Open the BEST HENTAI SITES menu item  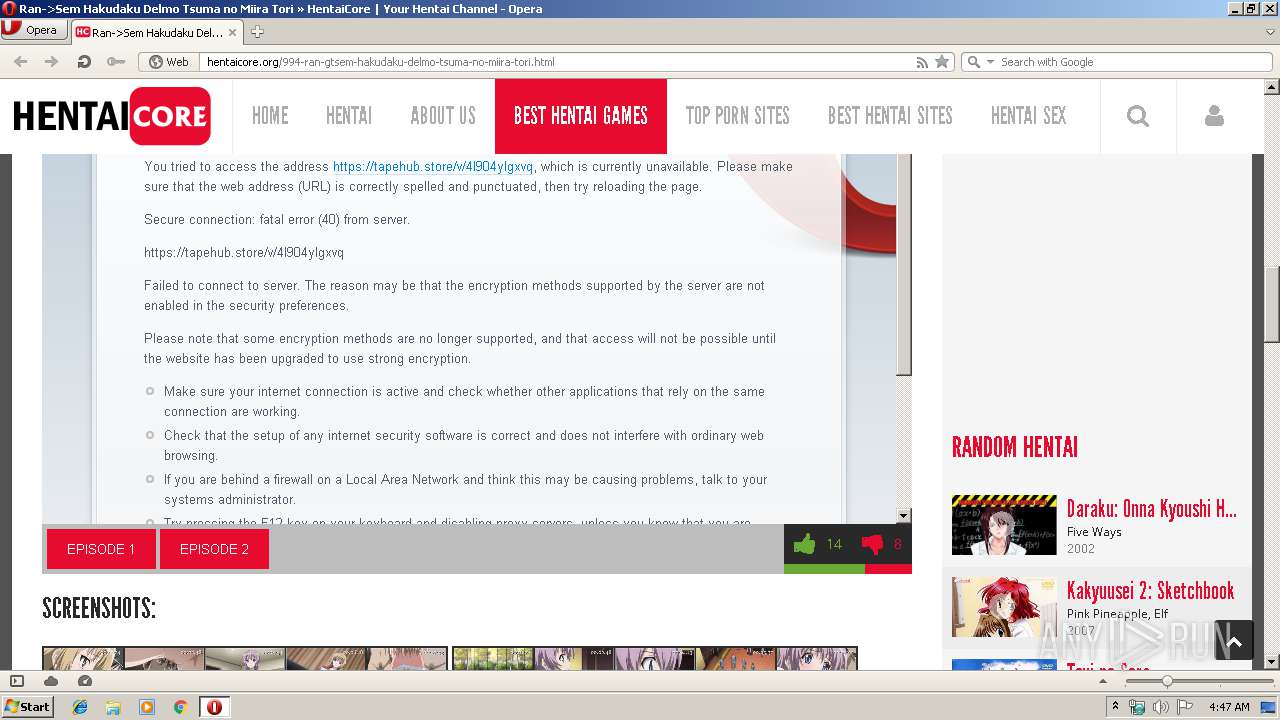tap(890, 116)
